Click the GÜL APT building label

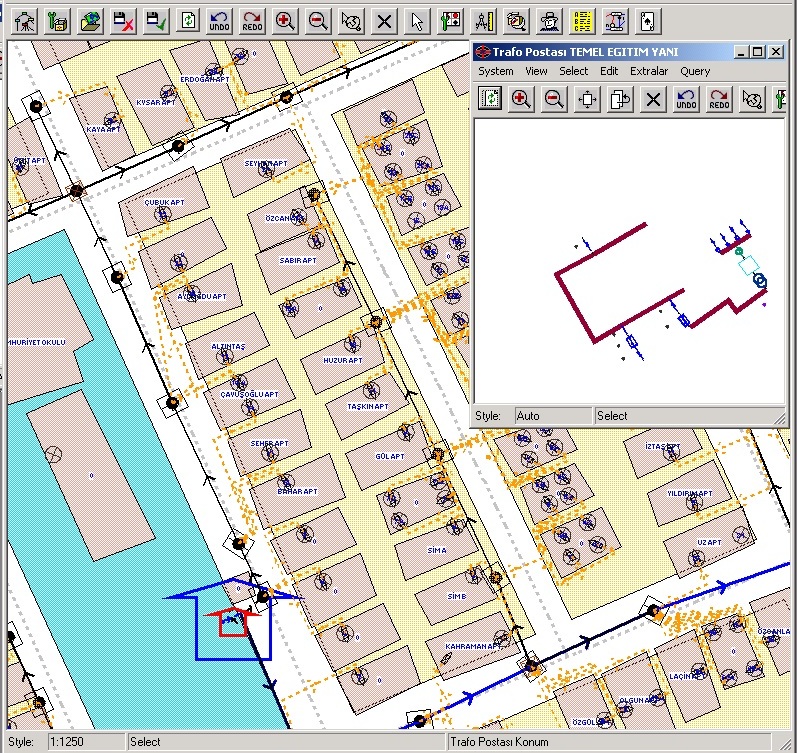(390, 456)
